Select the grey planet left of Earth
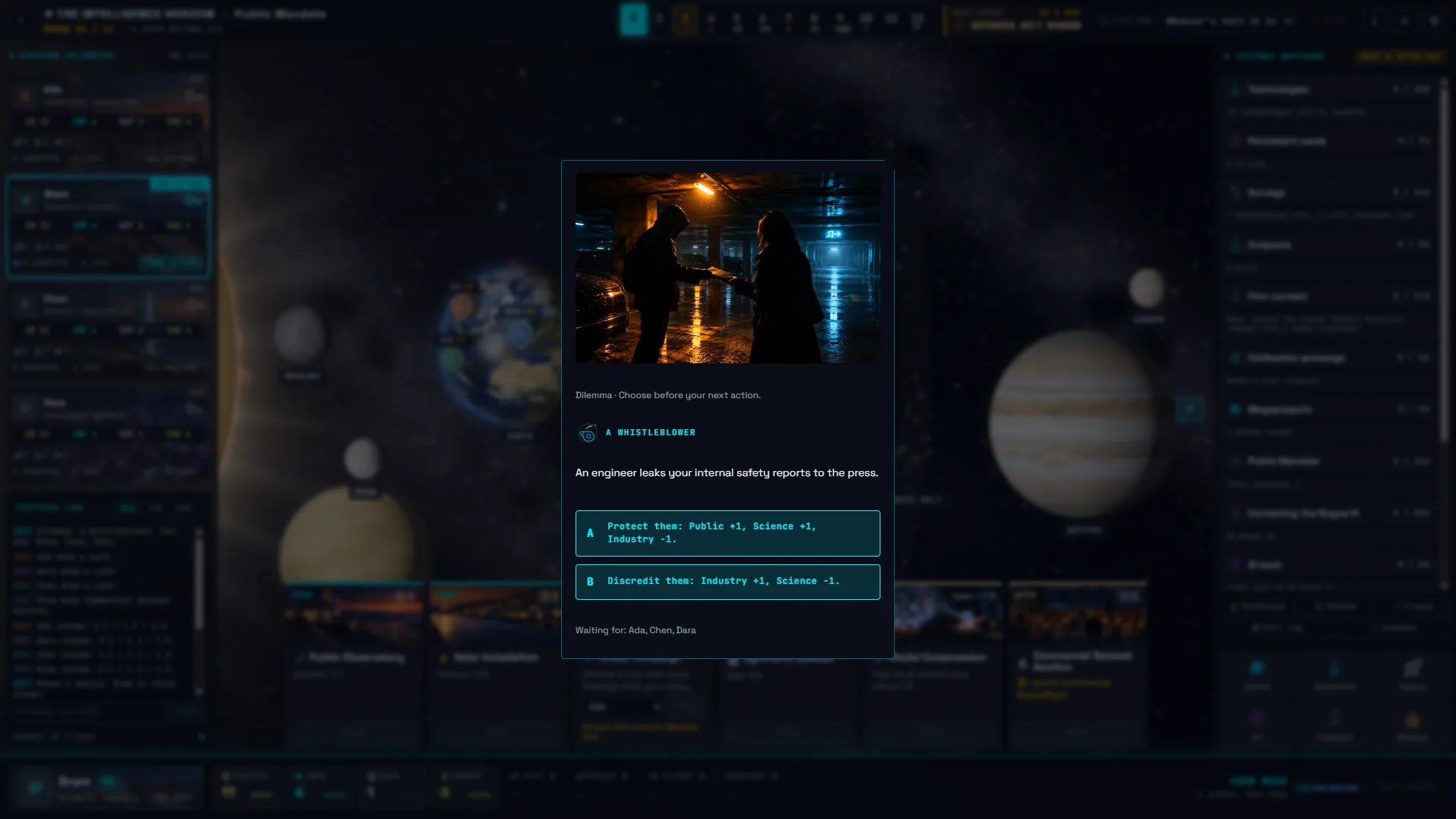The width and height of the screenshot is (1456, 819). tap(299, 334)
